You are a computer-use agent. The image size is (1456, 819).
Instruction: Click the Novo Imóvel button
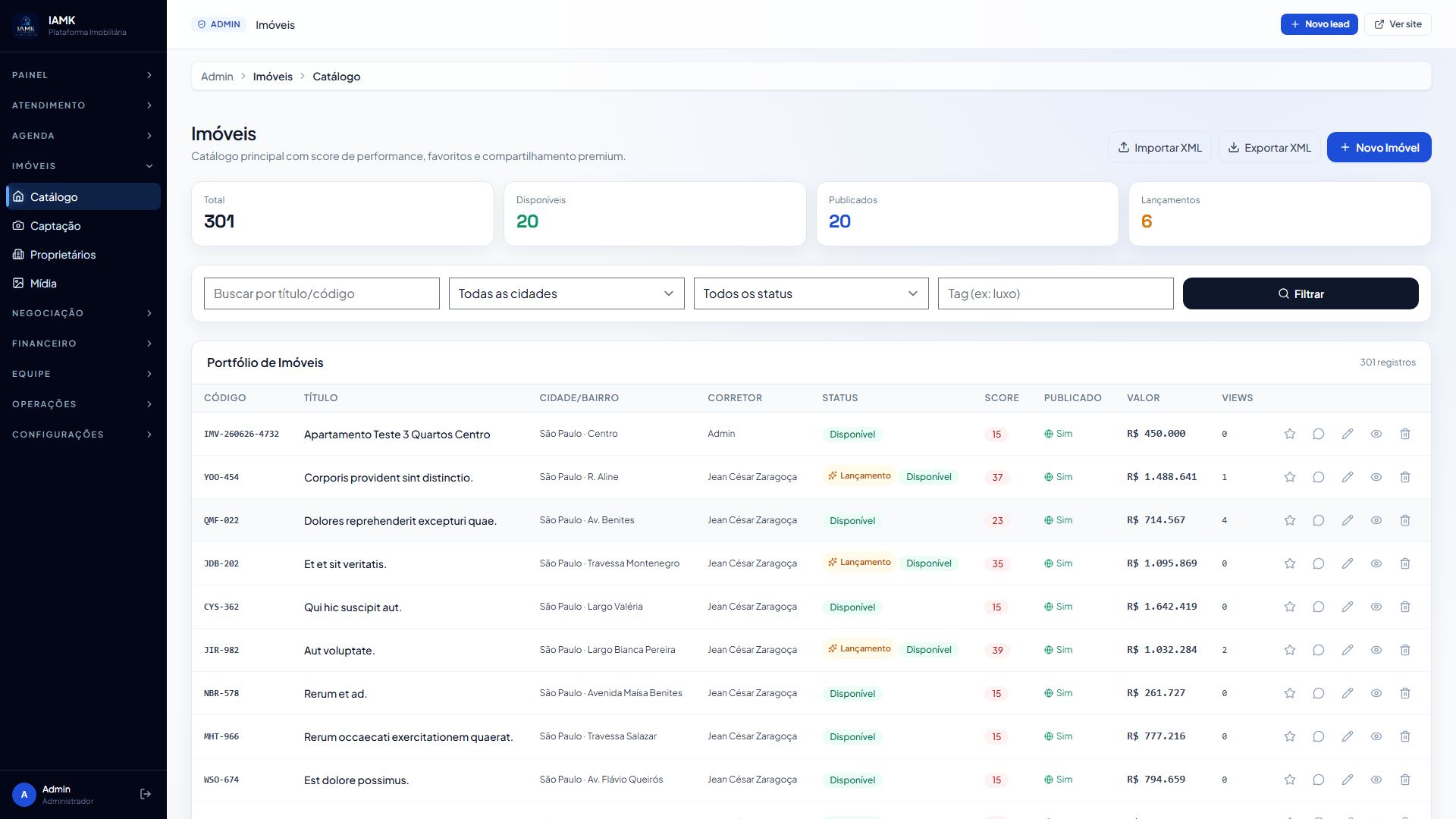[x=1379, y=147]
